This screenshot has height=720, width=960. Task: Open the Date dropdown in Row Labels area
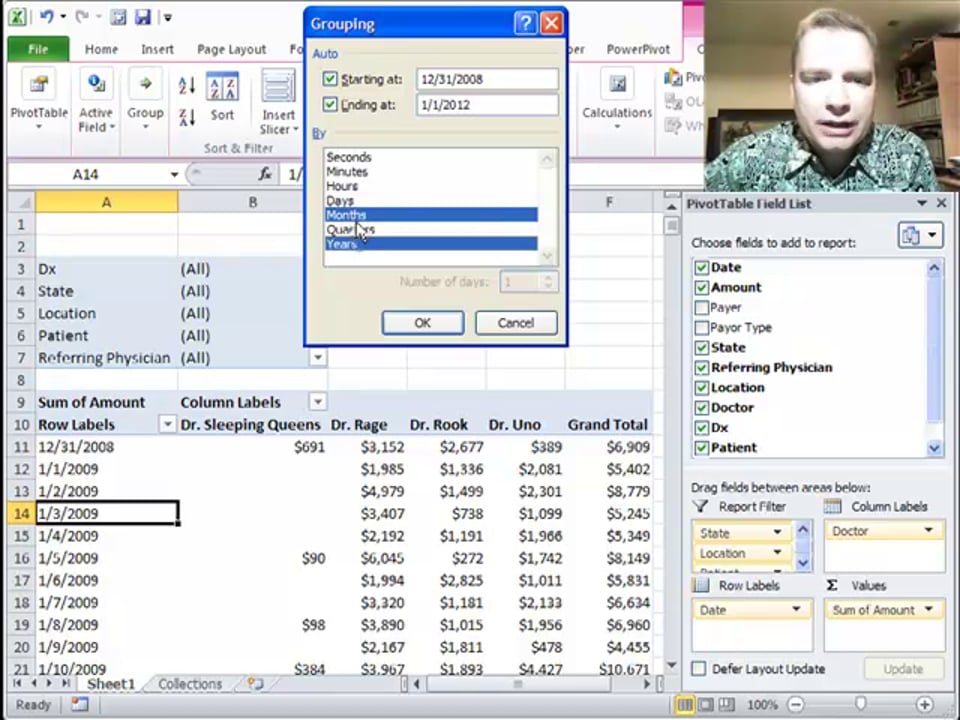[796, 609]
